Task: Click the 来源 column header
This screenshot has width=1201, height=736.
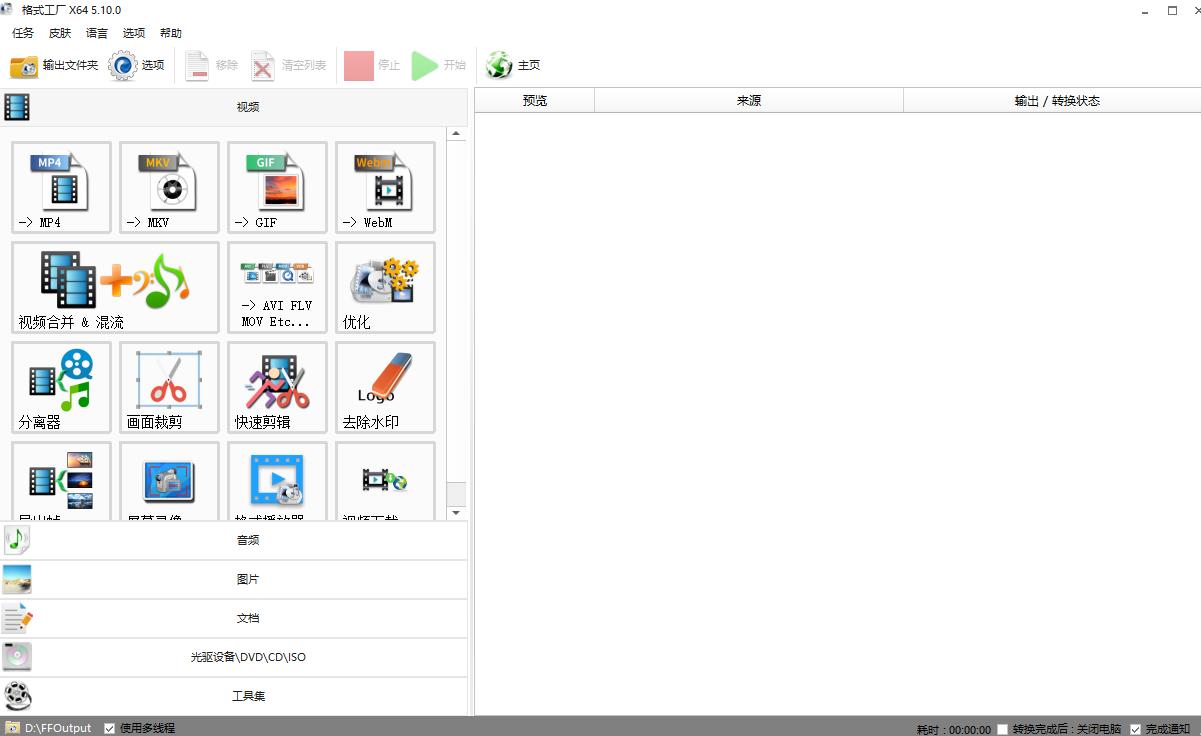Action: pyautogui.click(x=748, y=101)
